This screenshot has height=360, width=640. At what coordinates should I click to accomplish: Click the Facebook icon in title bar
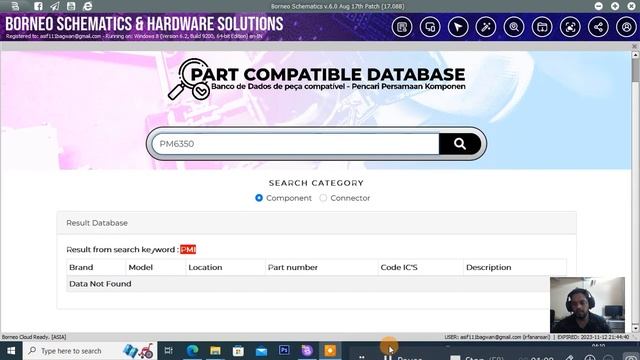pyautogui.click(x=38, y=6)
